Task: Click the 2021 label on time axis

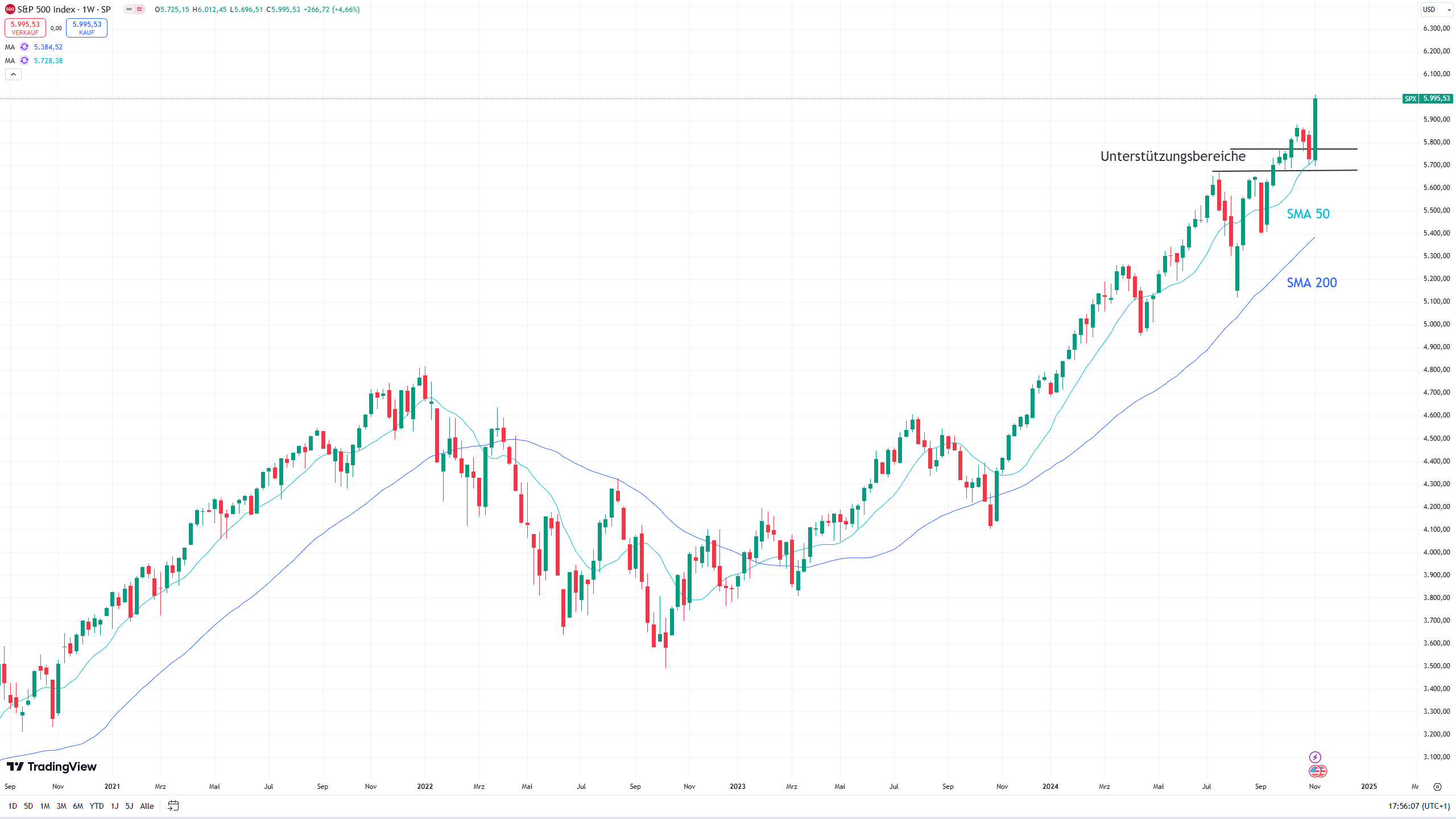Action: (x=112, y=787)
